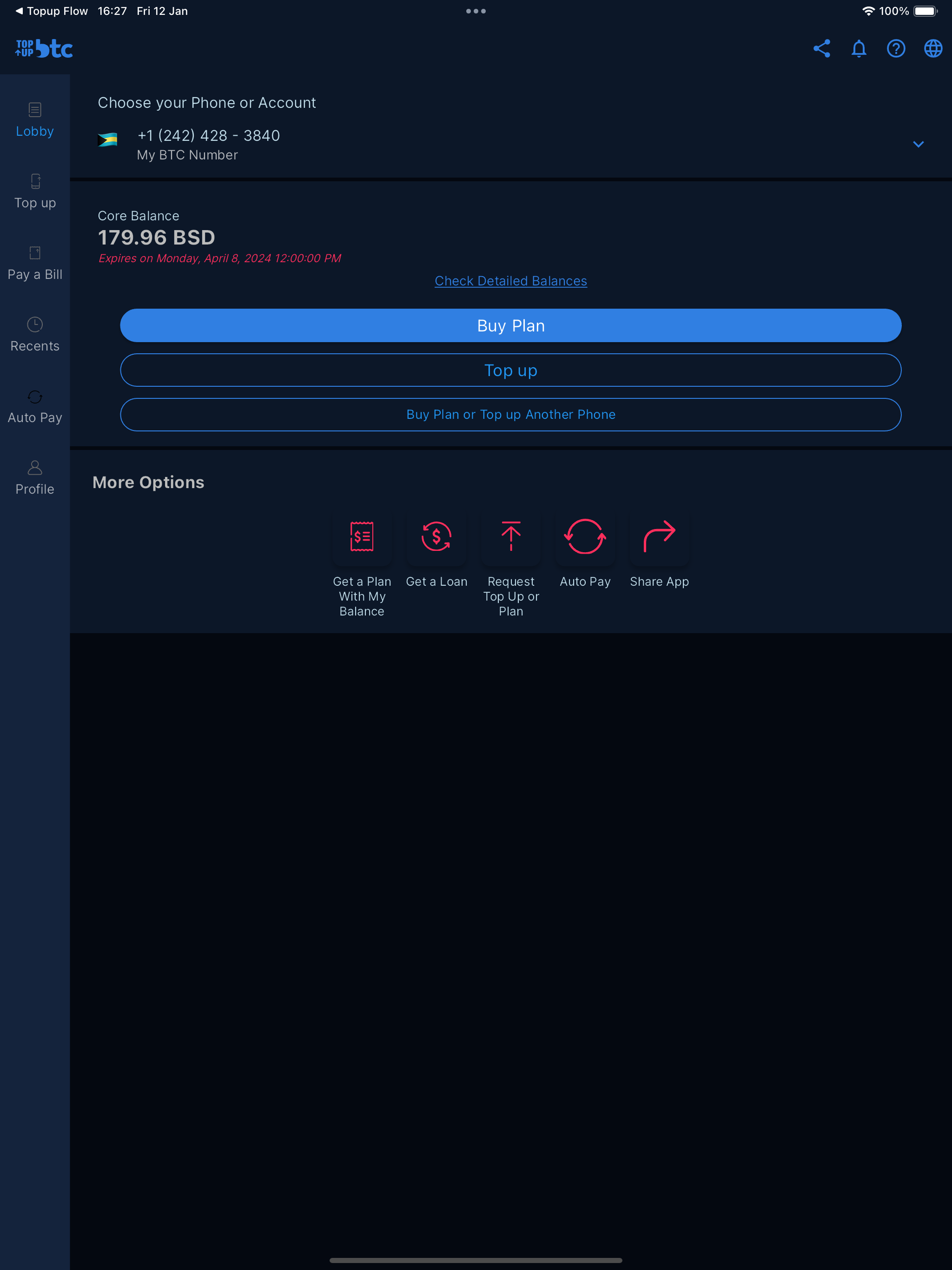The height and width of the screenshot is (1270, 952).
Task: Open Top up in the sidebar
Action: (x=35, y=192)
